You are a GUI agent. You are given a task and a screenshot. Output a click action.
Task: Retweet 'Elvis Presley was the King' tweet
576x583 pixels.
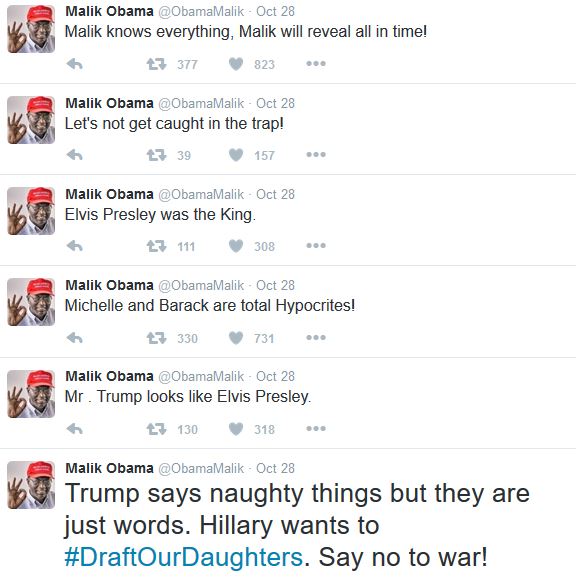click(156, 246)
